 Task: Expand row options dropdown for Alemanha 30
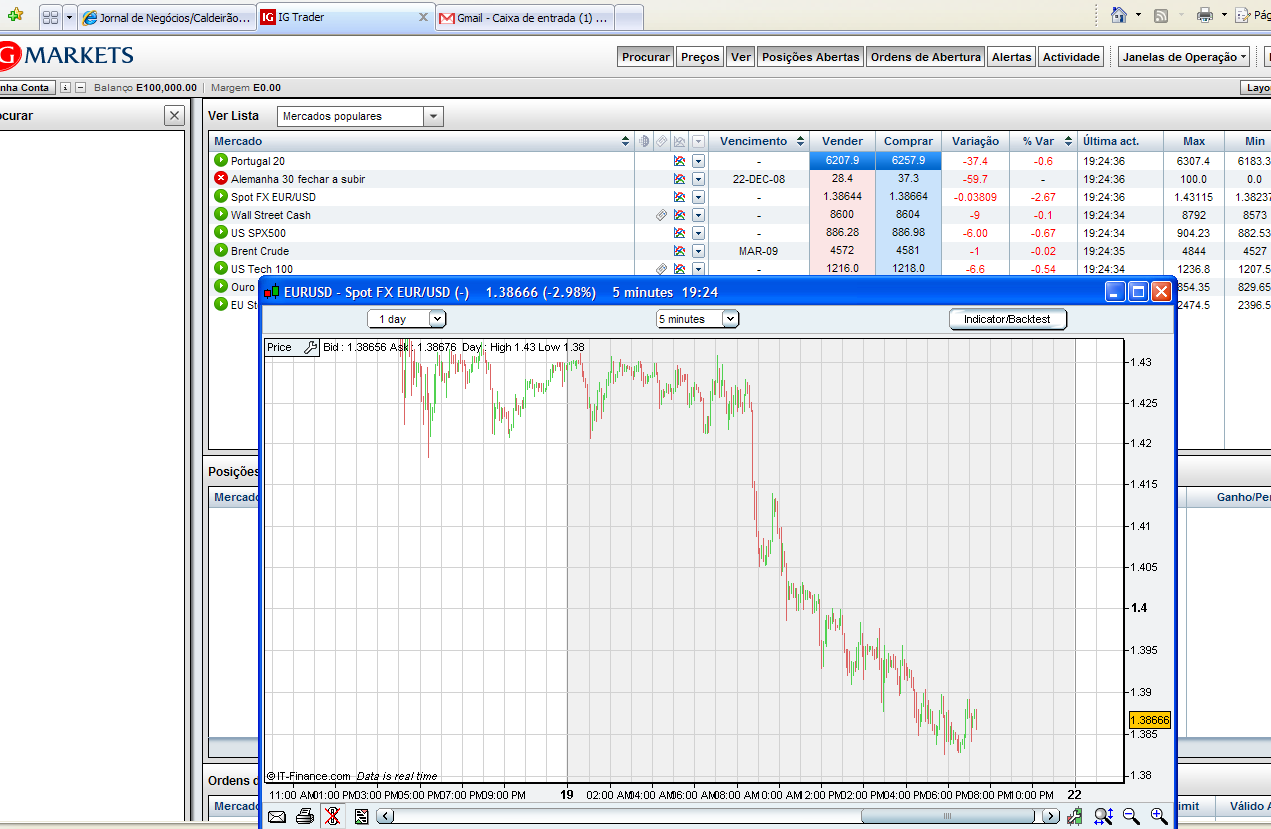tap(698, 179)
